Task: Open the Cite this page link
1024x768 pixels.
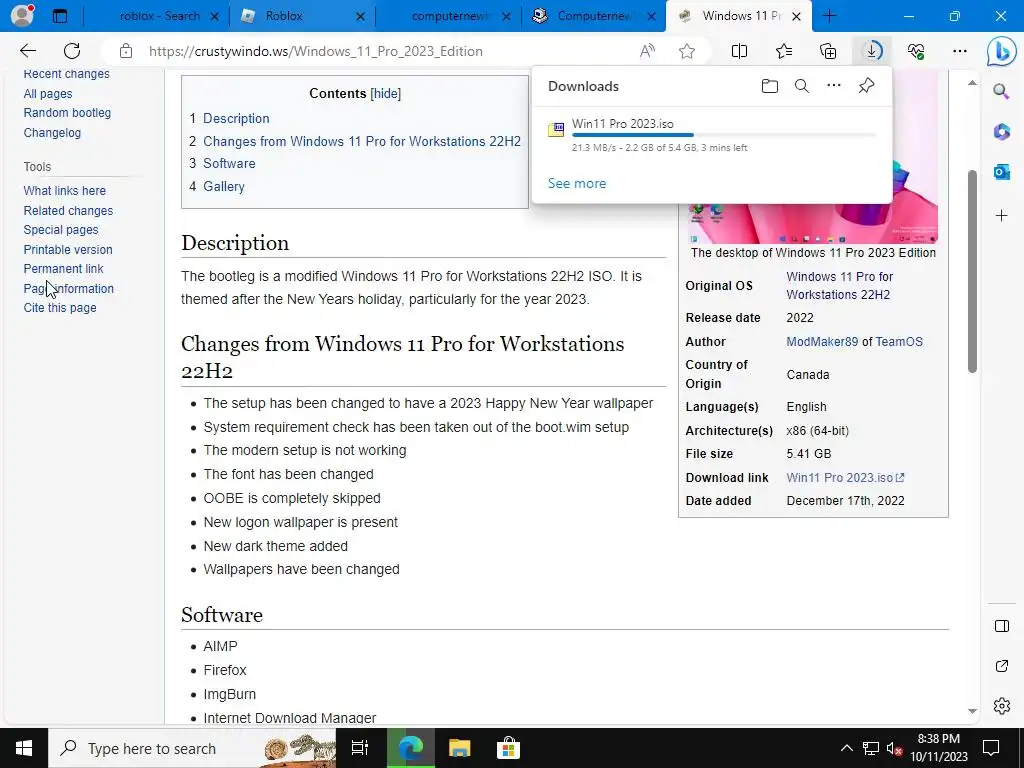Action: coord(60,308)
